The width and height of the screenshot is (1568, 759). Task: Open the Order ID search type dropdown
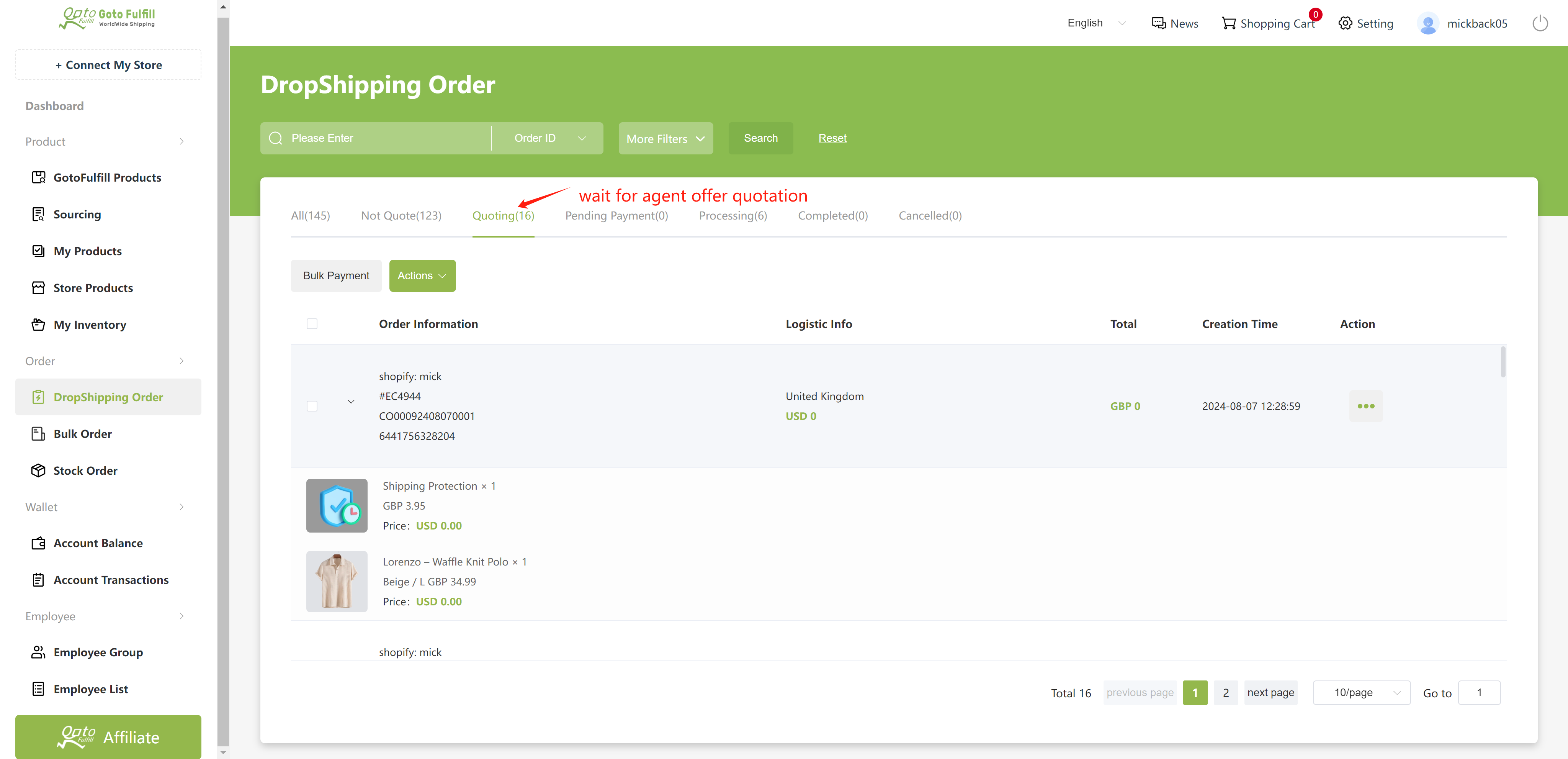[548, 138]
